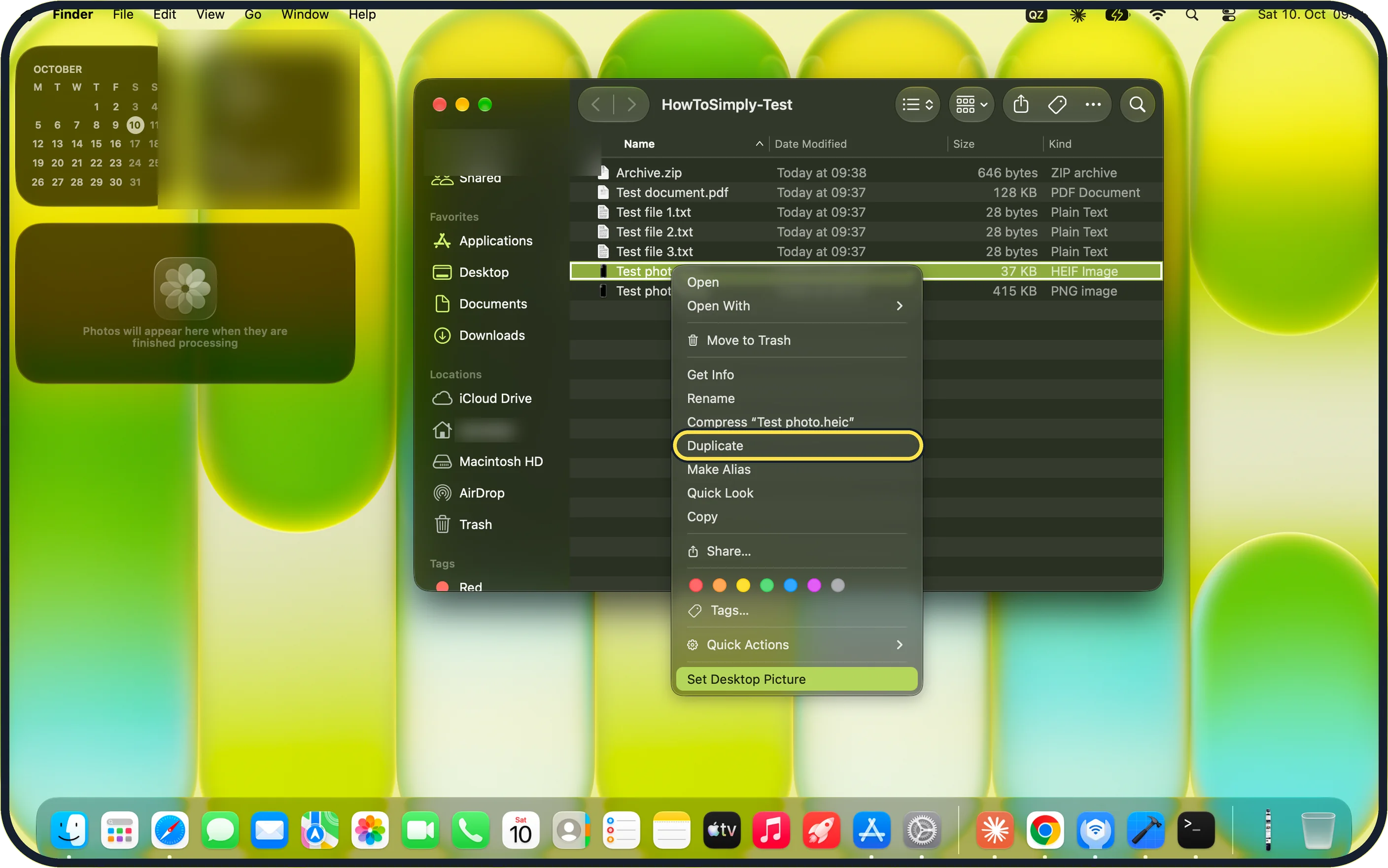Click date 16 in calendar widget
This screenshot has width=1388, height=868.
pos(115,143)
